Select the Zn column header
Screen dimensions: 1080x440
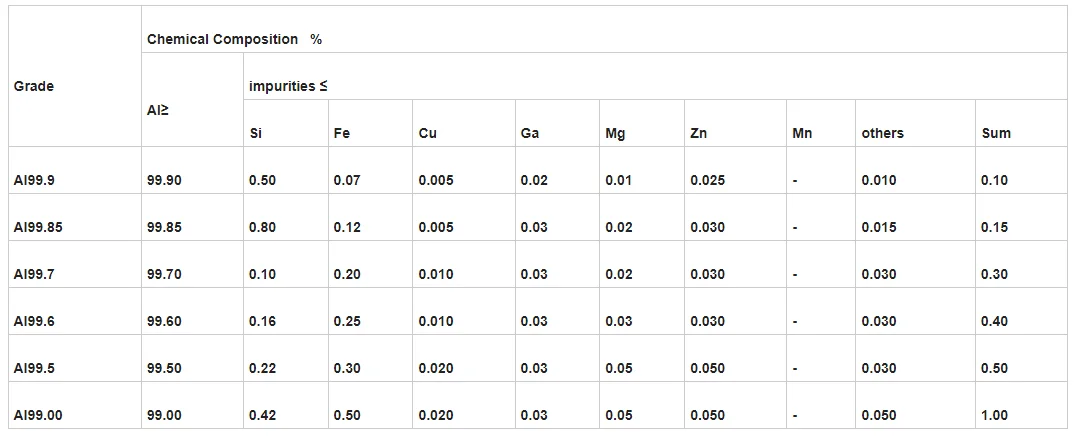pyautogui.click(x=699, y=133)
